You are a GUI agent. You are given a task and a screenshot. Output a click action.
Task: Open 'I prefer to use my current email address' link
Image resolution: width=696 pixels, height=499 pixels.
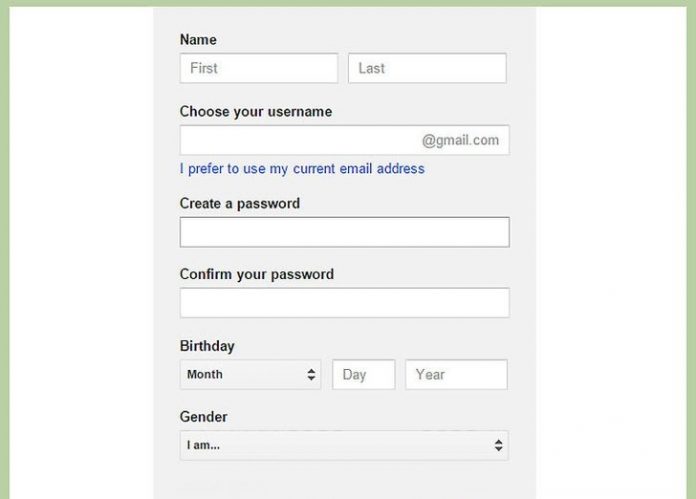point(302,169)
